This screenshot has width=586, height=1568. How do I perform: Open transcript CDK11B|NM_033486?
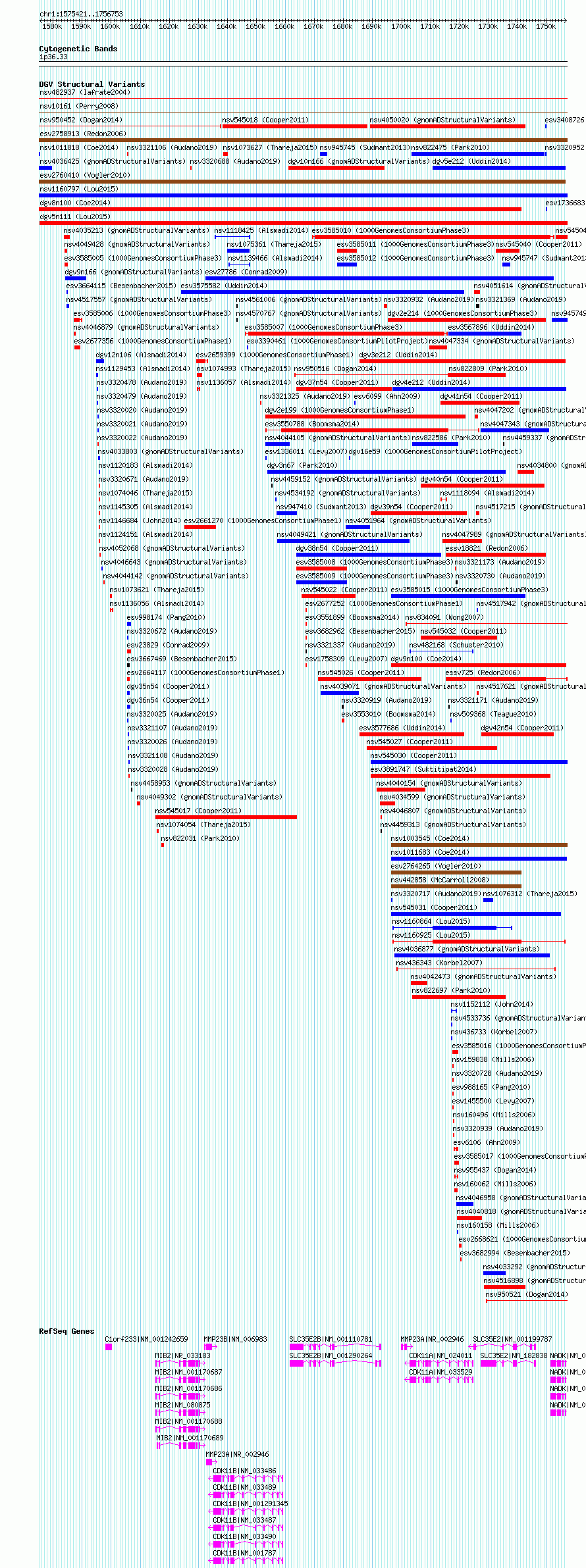[244, 1471]
